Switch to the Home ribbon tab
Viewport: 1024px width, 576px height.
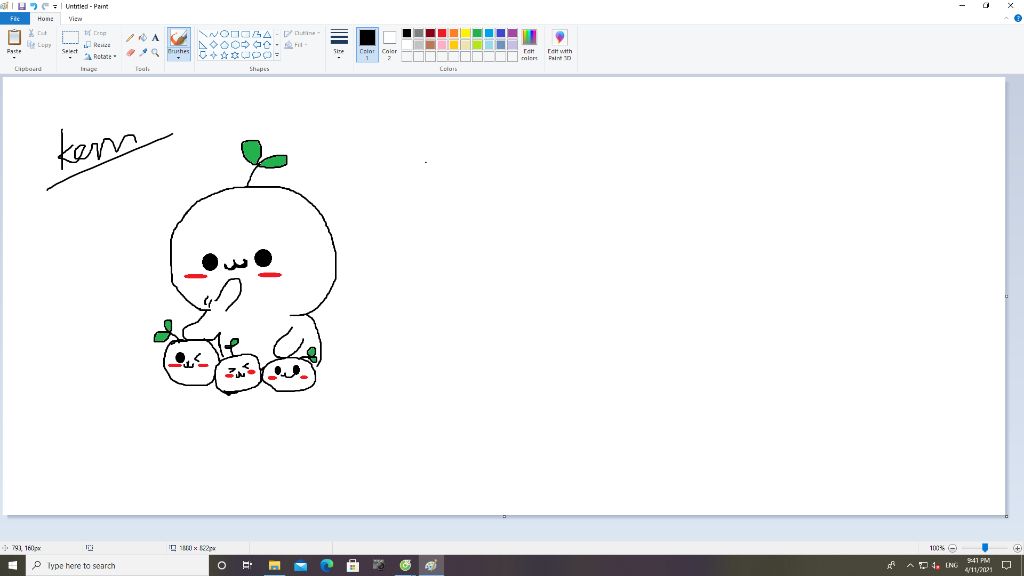click(45, 19)
